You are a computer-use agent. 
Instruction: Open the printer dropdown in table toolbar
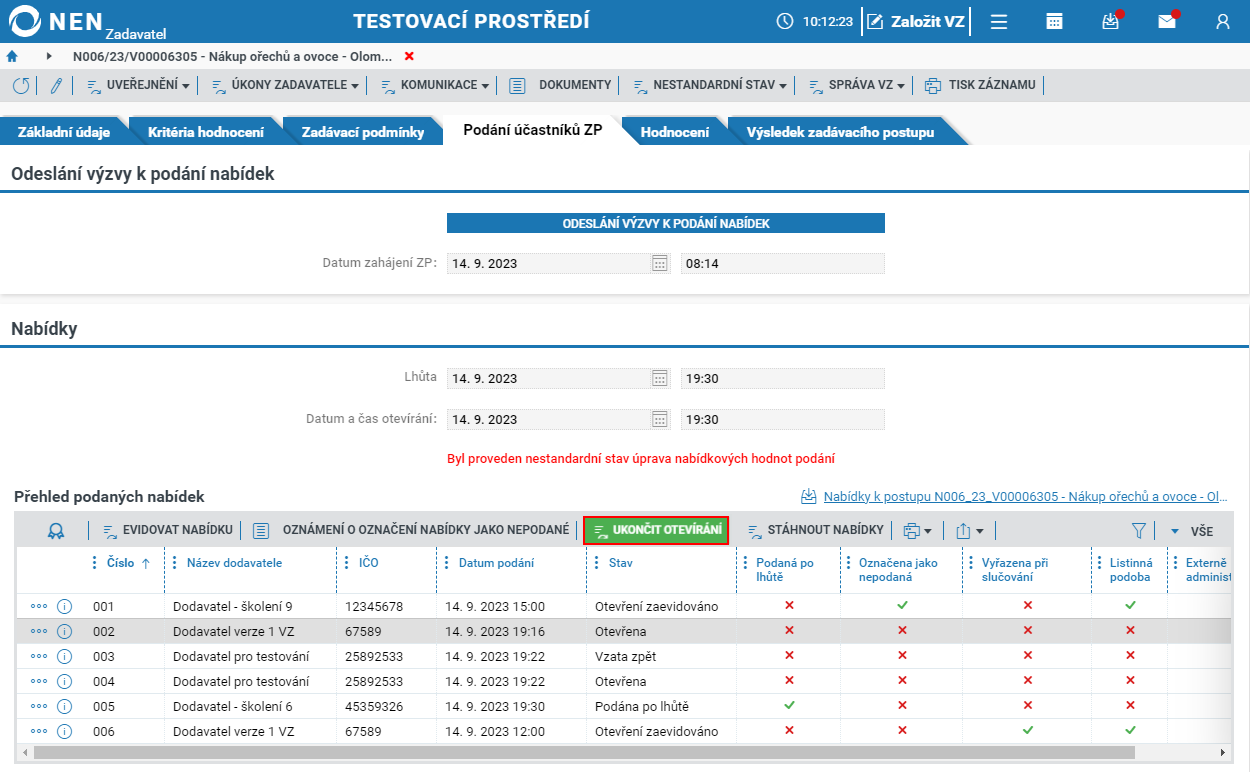click(x=916, y=530)
